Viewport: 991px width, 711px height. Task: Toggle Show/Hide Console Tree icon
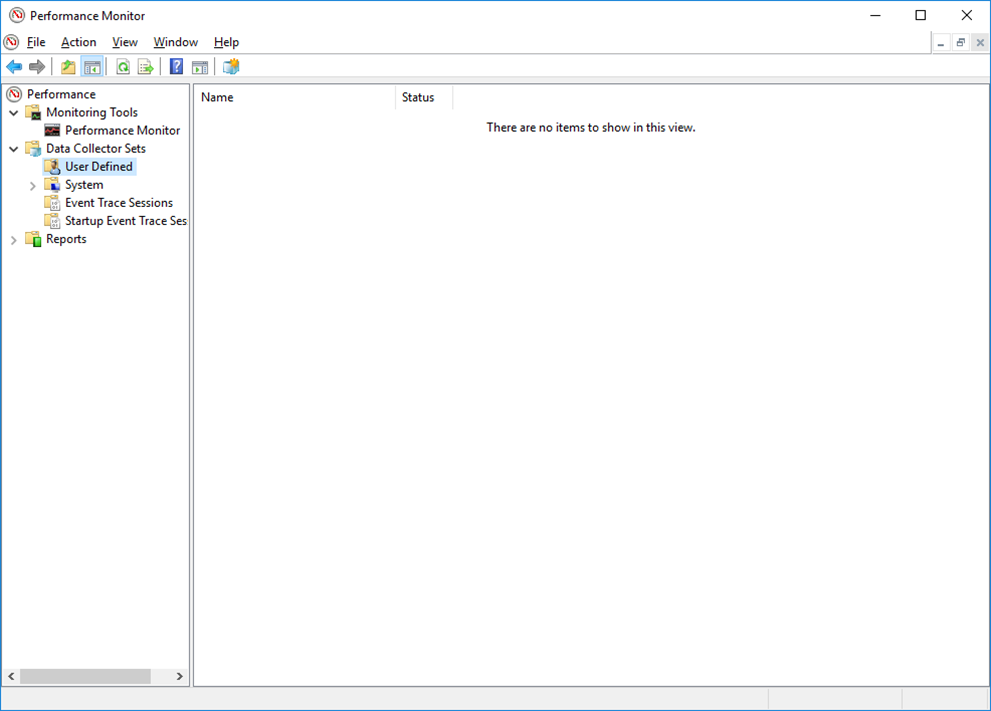click(x=92, y=66)
